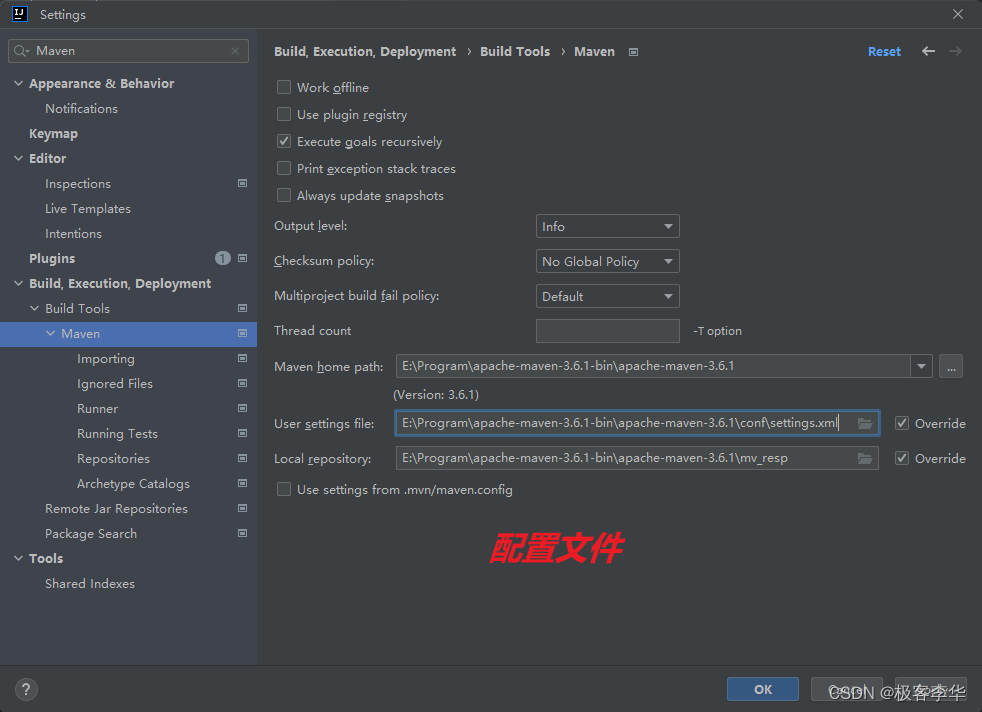Image resolution: width=982 pixels, height=712 pixels.
Task: Click the IntelliJ IDEA logo in title bar
Action: pos(19,14)
